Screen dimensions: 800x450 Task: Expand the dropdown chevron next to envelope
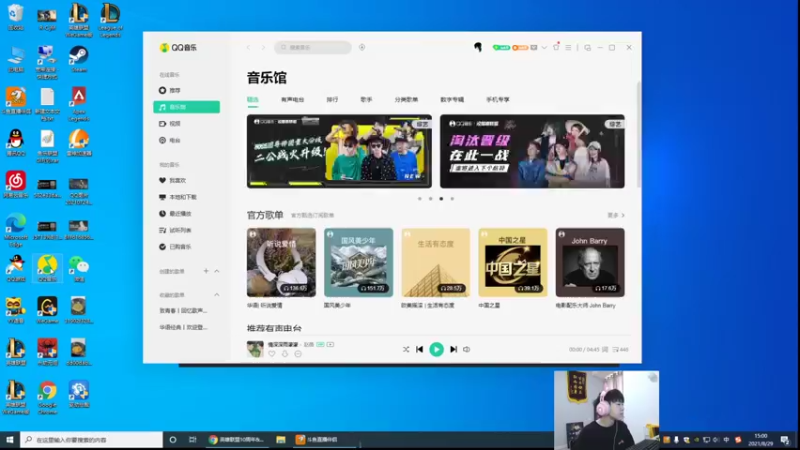tap(544, 47)
